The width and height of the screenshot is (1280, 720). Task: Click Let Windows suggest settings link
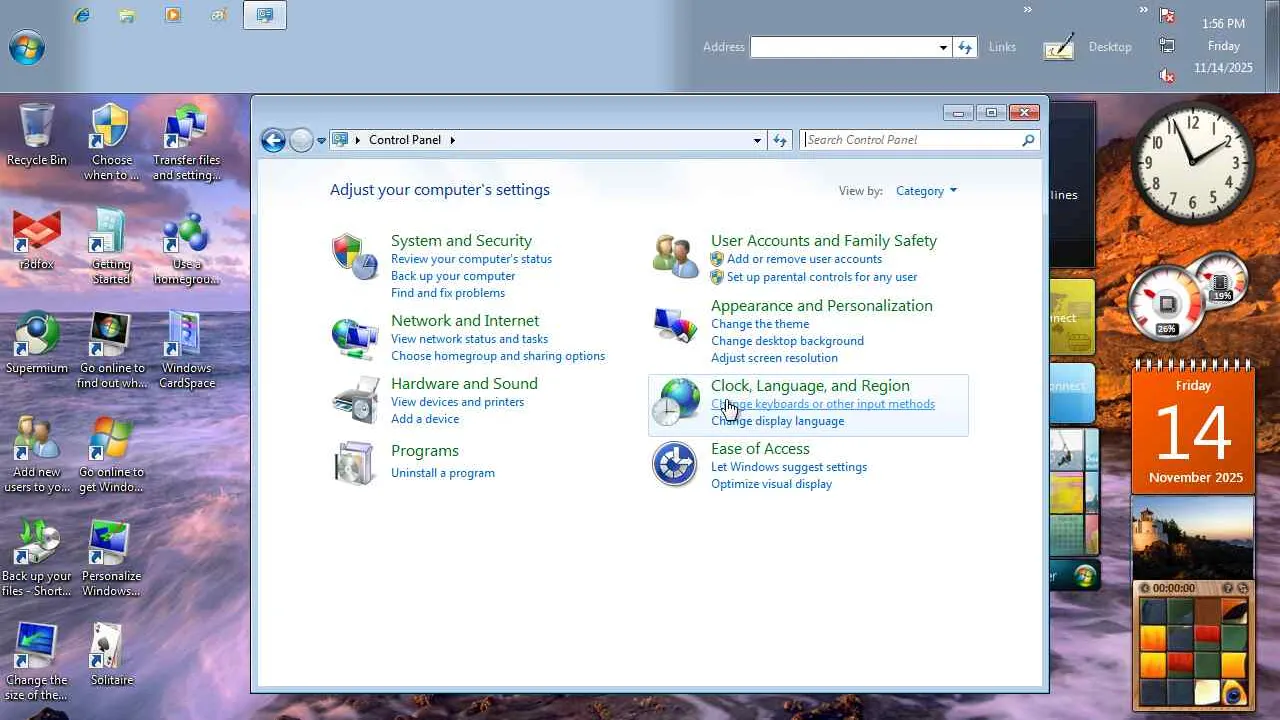789,467
